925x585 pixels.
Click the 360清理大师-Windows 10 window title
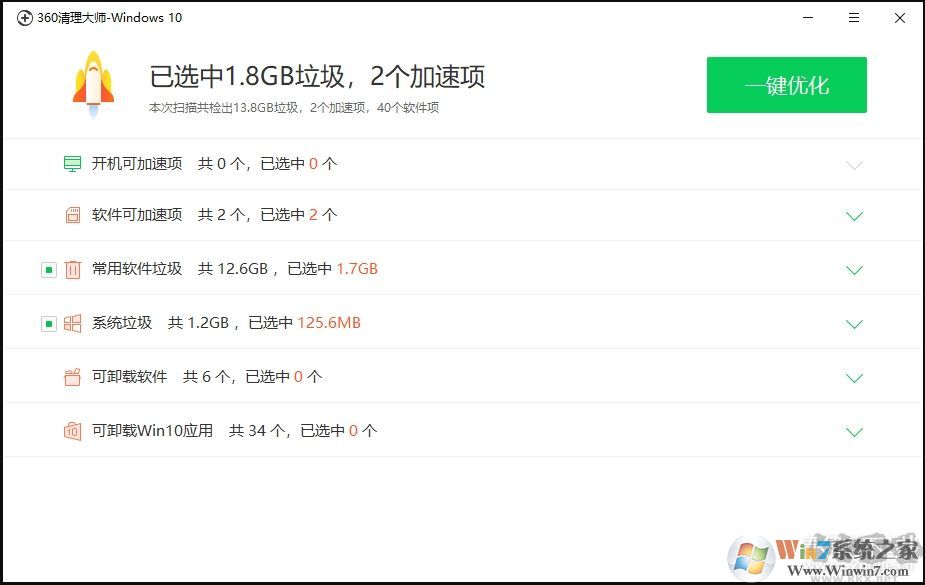(110, 18)
